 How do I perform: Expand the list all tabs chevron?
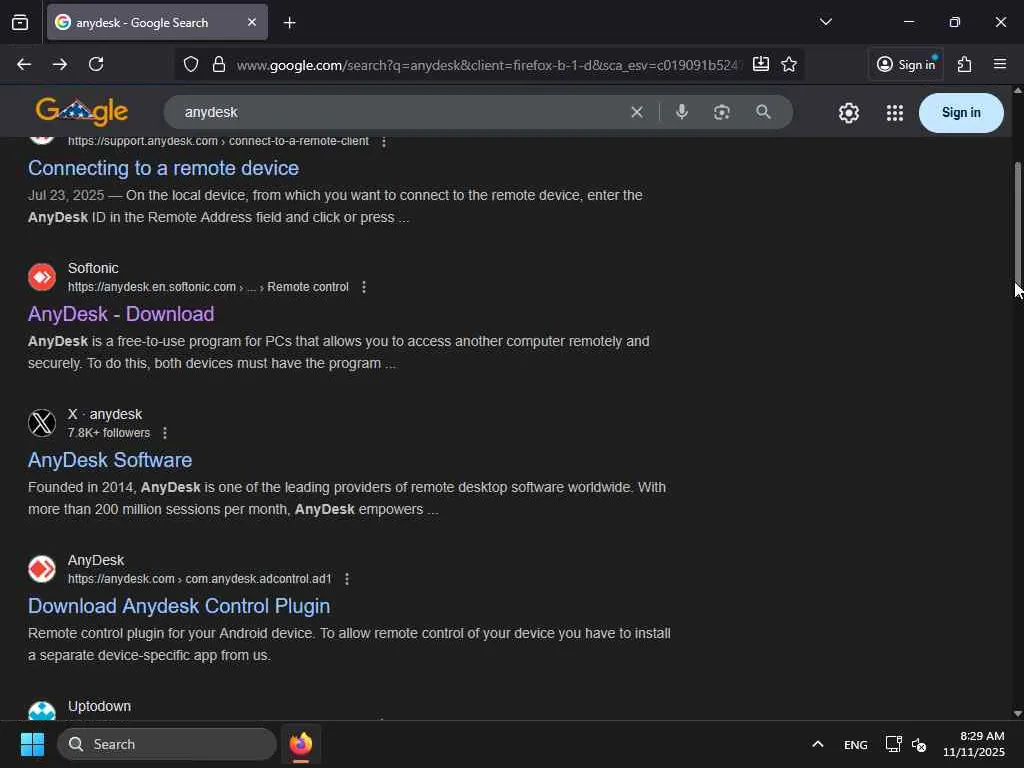pyautogui.click(x=825, y=22)
